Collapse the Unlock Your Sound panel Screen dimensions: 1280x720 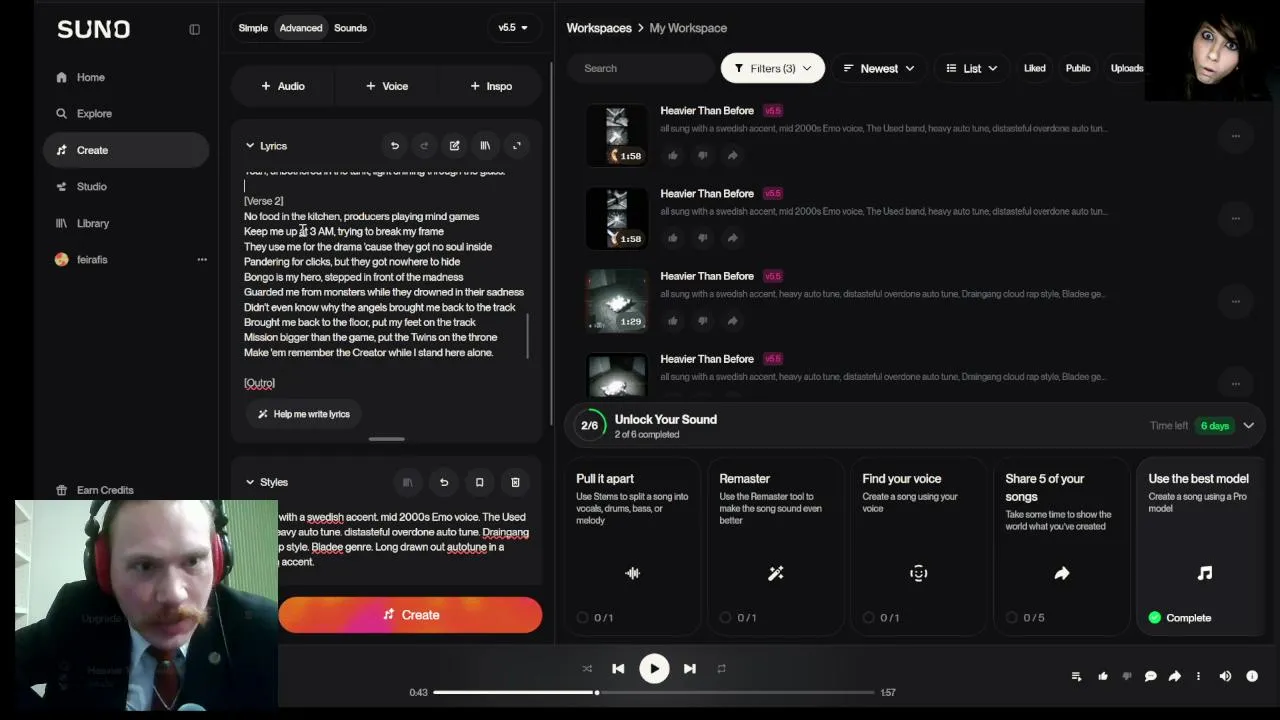pos(1249,426)
